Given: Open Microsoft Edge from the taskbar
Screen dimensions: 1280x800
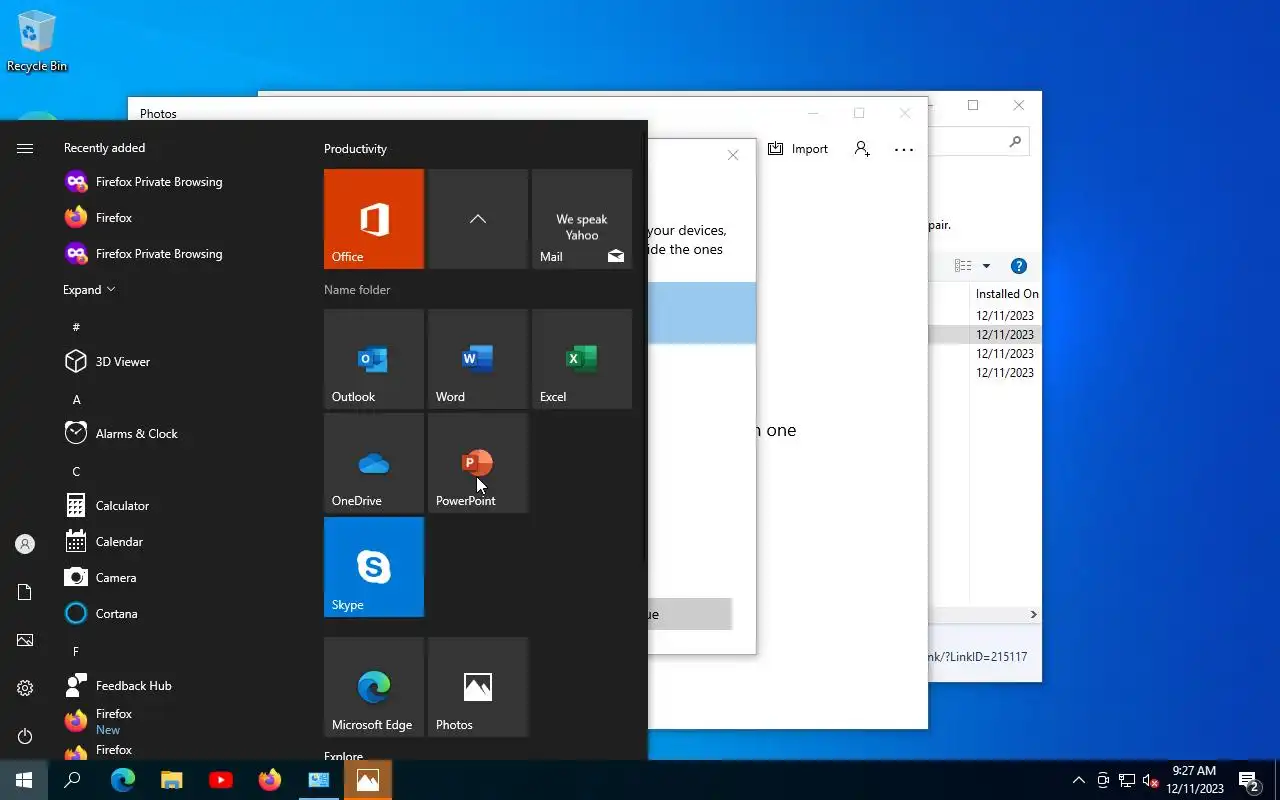Looking at the screenshot, I should [123, 780].
